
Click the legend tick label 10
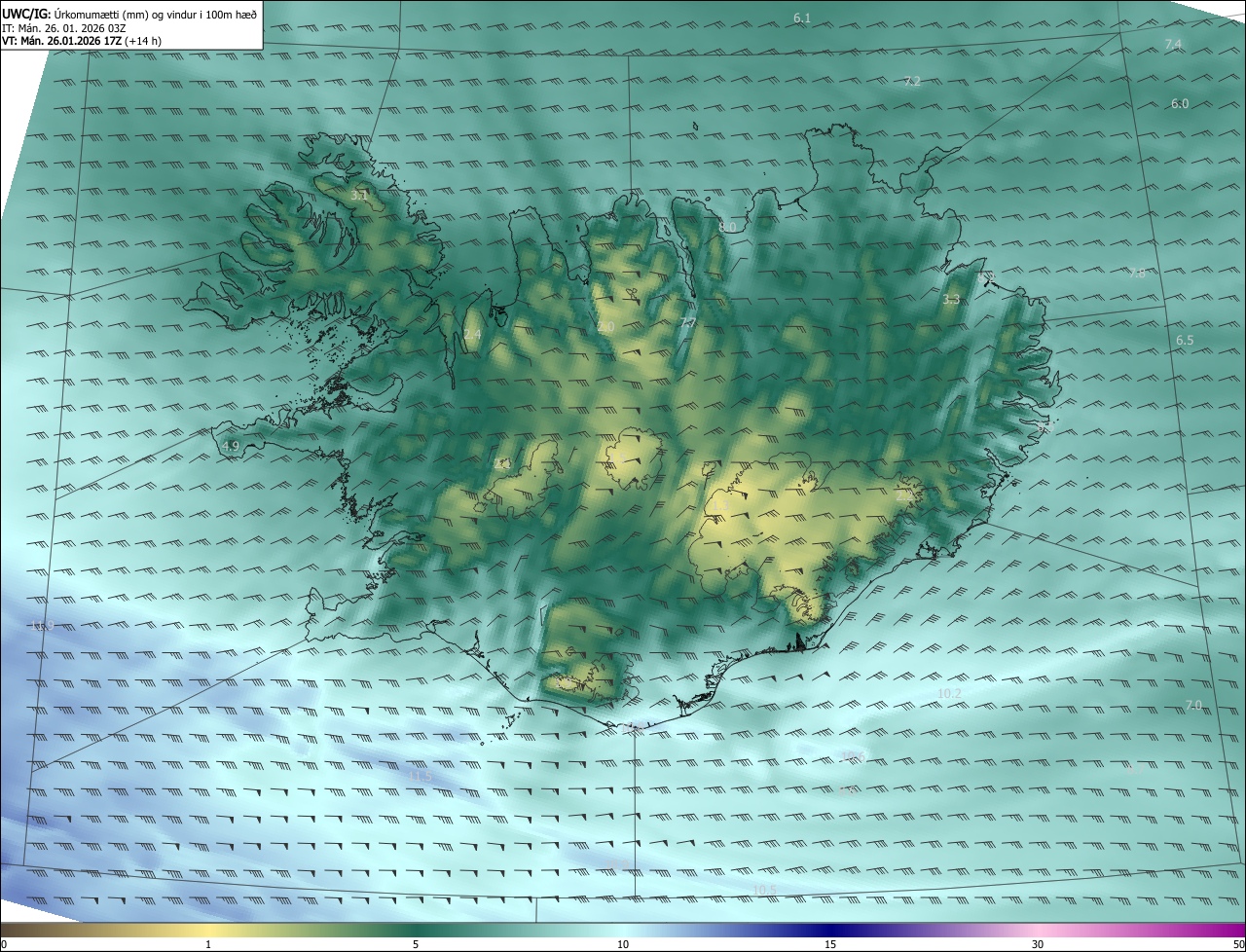623,944
